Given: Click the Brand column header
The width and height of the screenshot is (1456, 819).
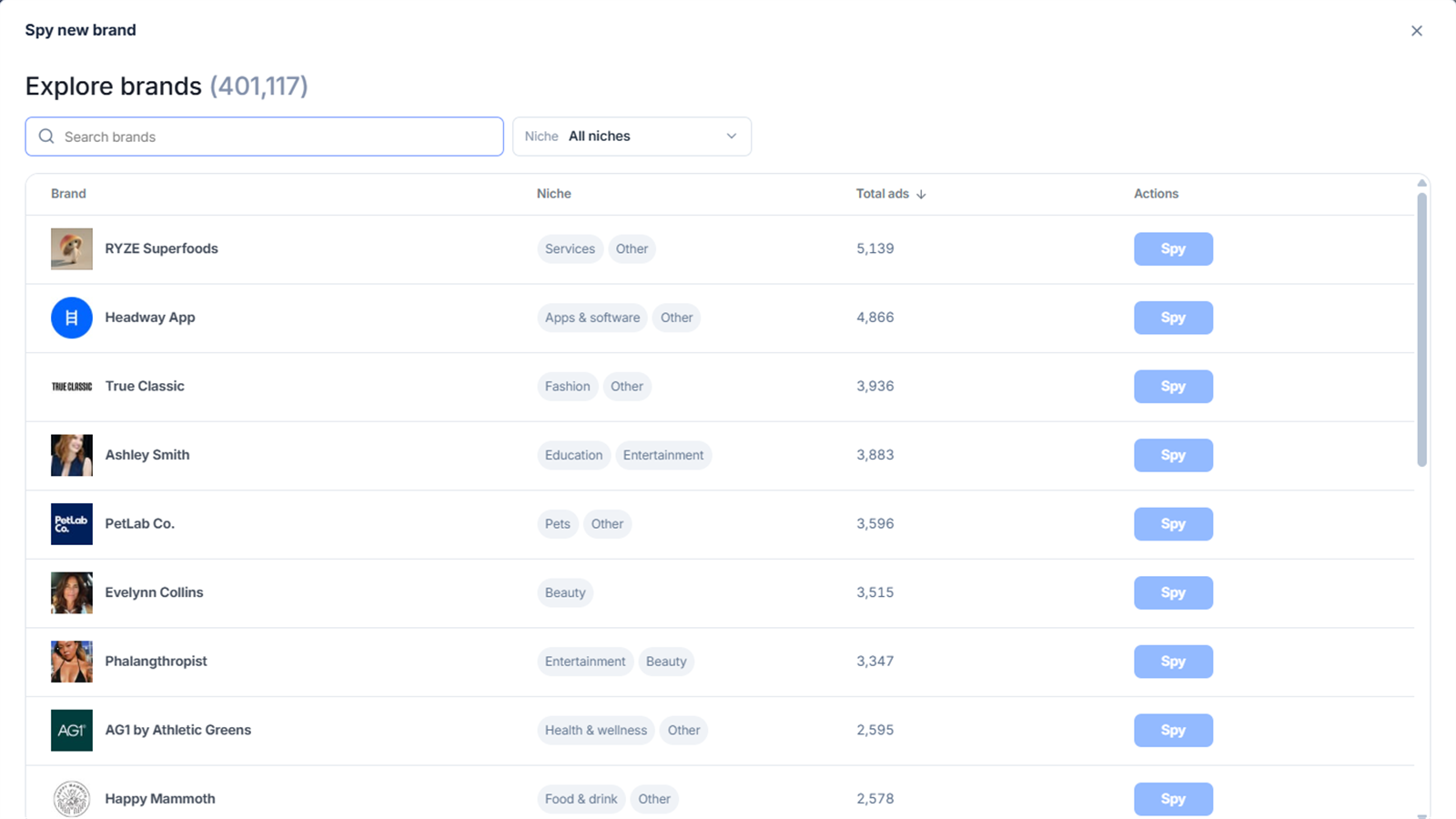Looking at the screenshot, I should pyautogui.click(x=68, y=194).
